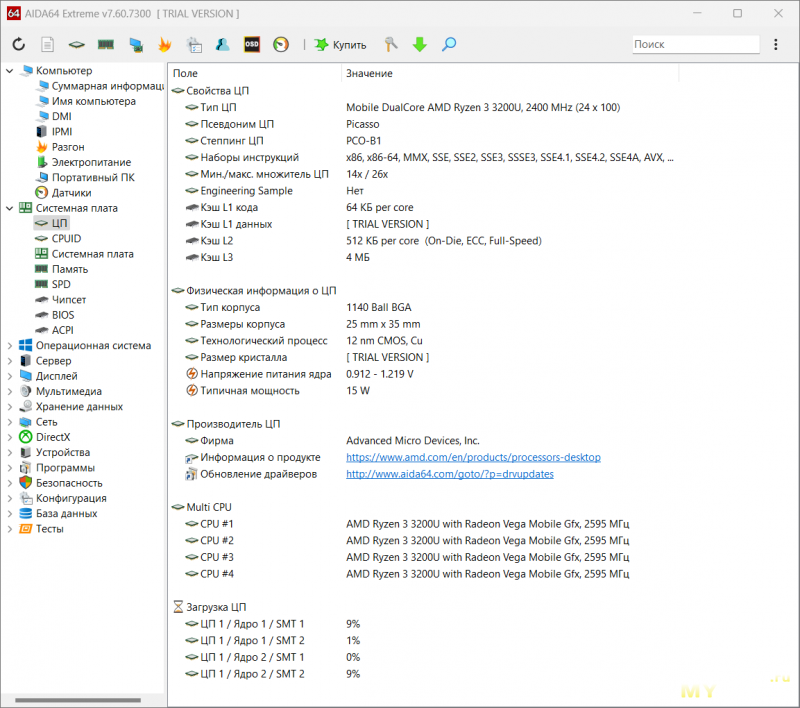Select the Типичная мощность row

pos(423,391)
